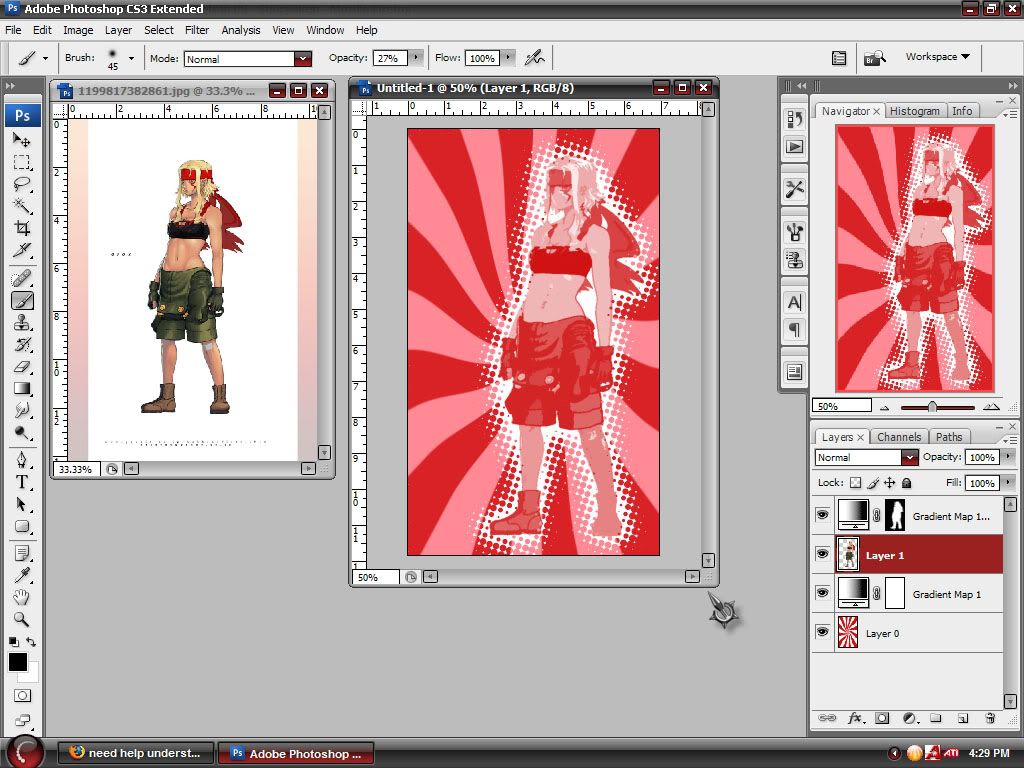Create a new layer in Layers panel
Screen dimensions: 1024x768
(x=963, y=718)
